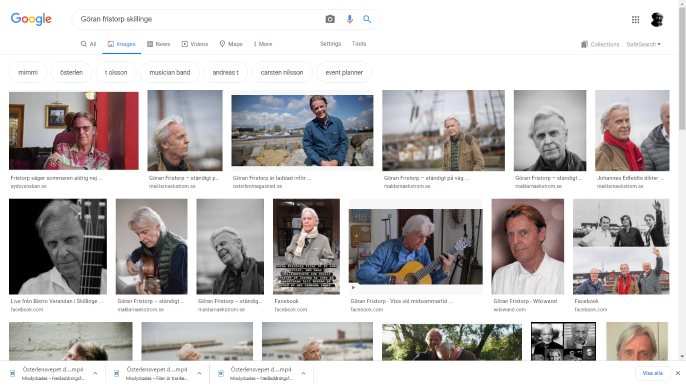Open the More search categories menu

pyautogui.click(x=262, y=44)
